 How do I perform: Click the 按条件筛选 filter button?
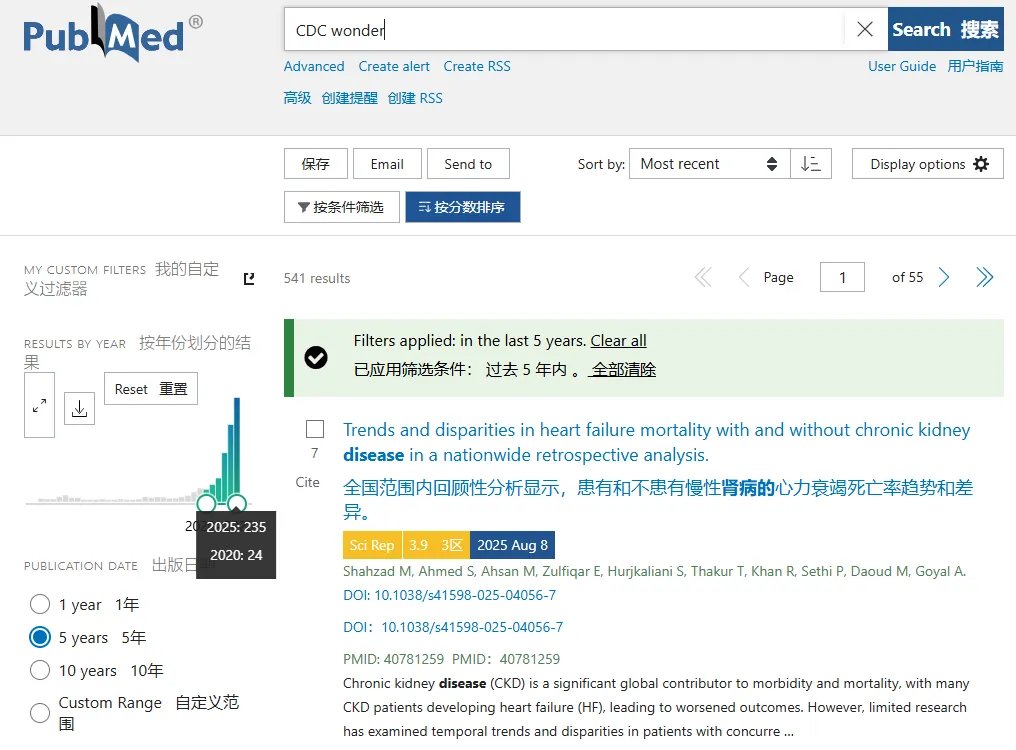(341, 207)
